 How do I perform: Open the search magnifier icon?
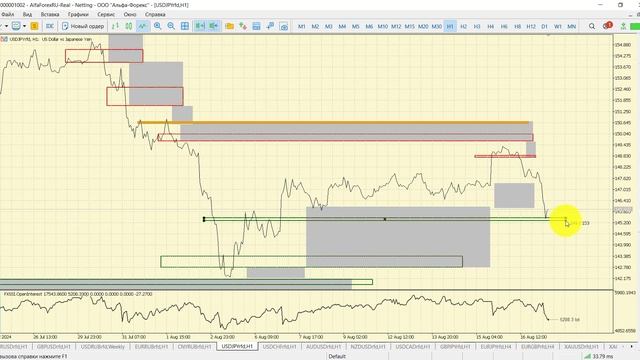tap(591, 26)
